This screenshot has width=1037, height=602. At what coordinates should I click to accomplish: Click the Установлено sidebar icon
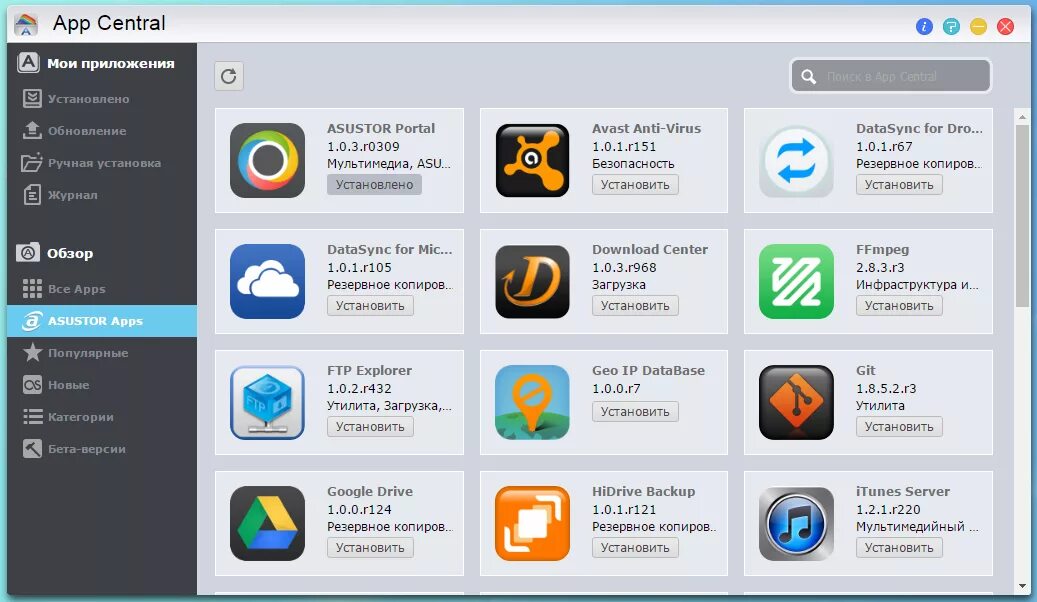click(x=32, y=98)
